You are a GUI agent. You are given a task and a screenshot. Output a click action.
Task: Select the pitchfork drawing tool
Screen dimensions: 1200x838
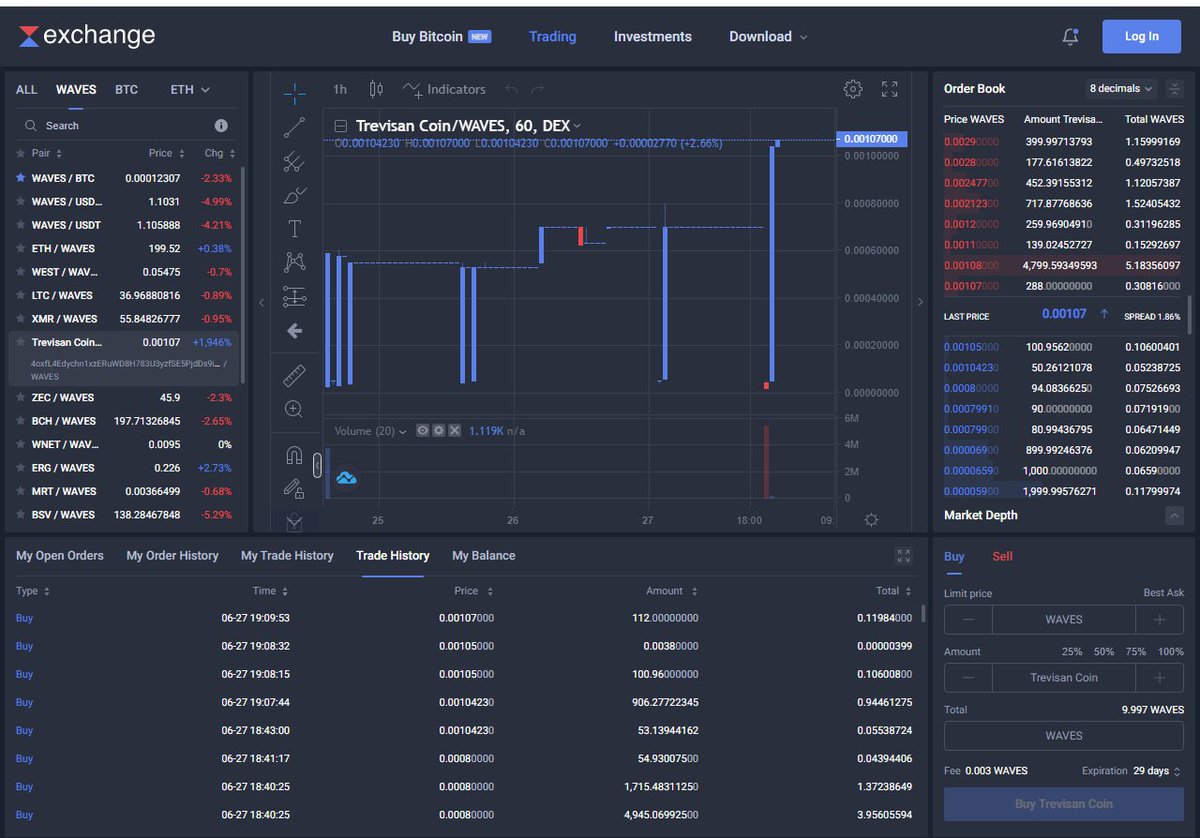coord(294,161)
